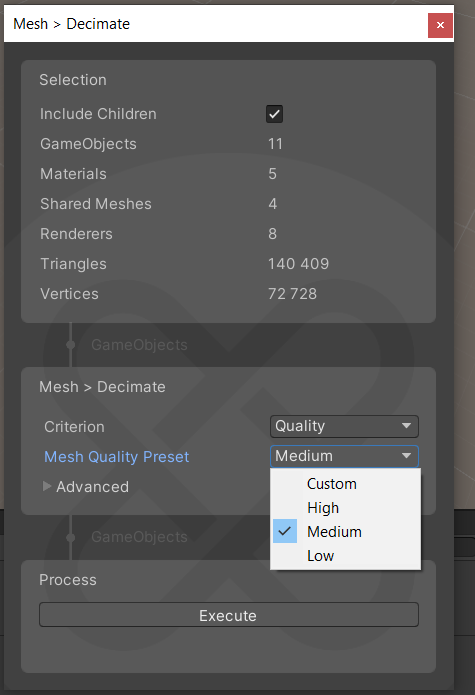Click the checkmark icon beside Medium
Screen dimensions: 475x695
click(x=284, y=531)
